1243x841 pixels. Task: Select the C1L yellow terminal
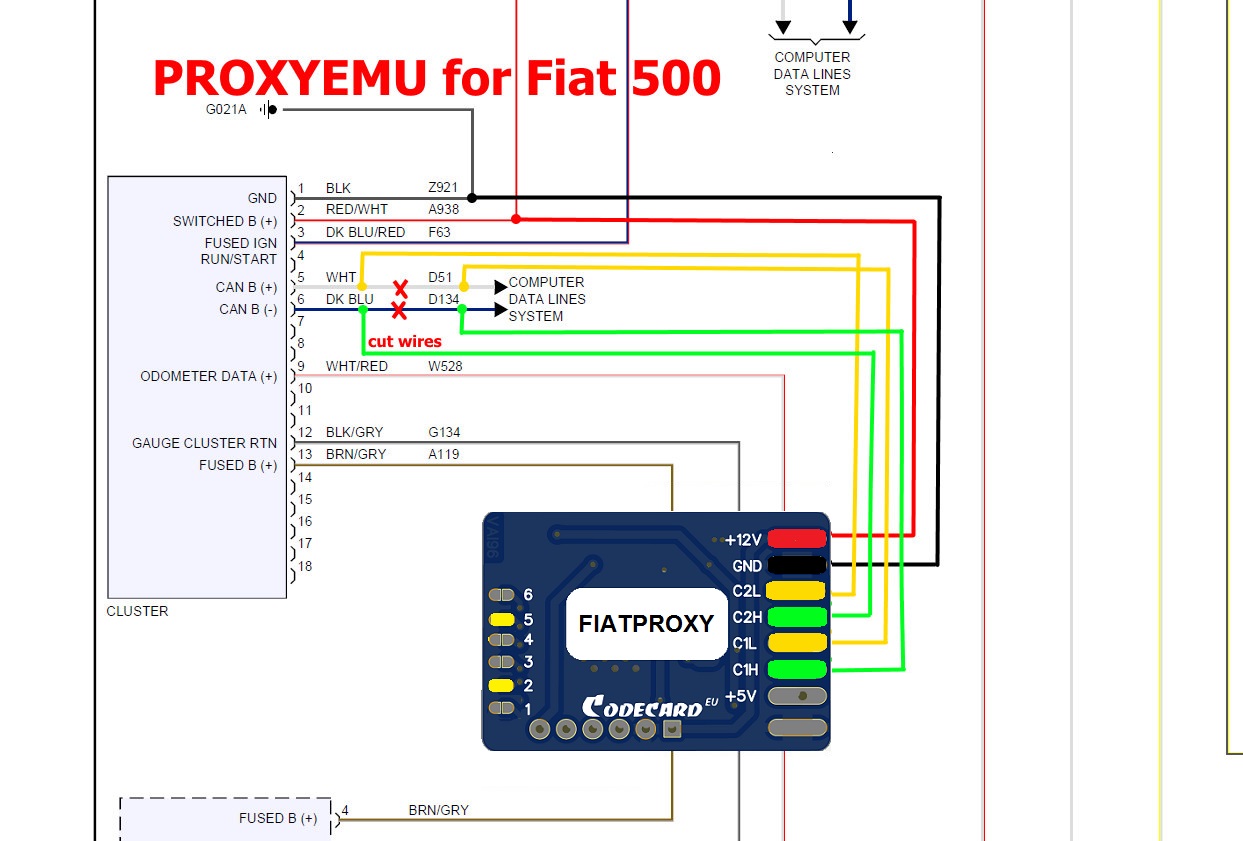click(x=795, y=643)
